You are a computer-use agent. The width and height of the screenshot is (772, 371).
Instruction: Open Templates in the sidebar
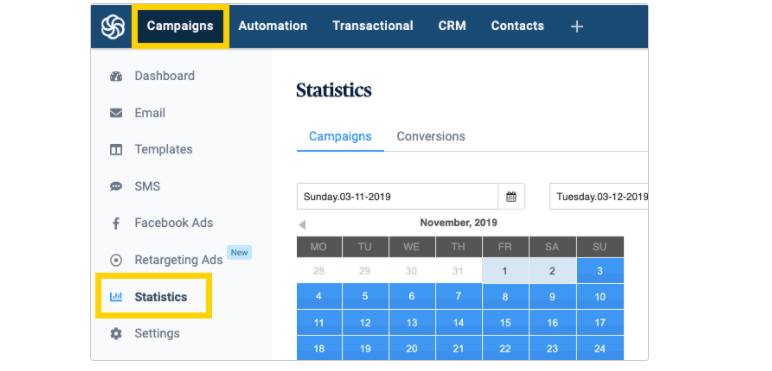pos(163,150)
